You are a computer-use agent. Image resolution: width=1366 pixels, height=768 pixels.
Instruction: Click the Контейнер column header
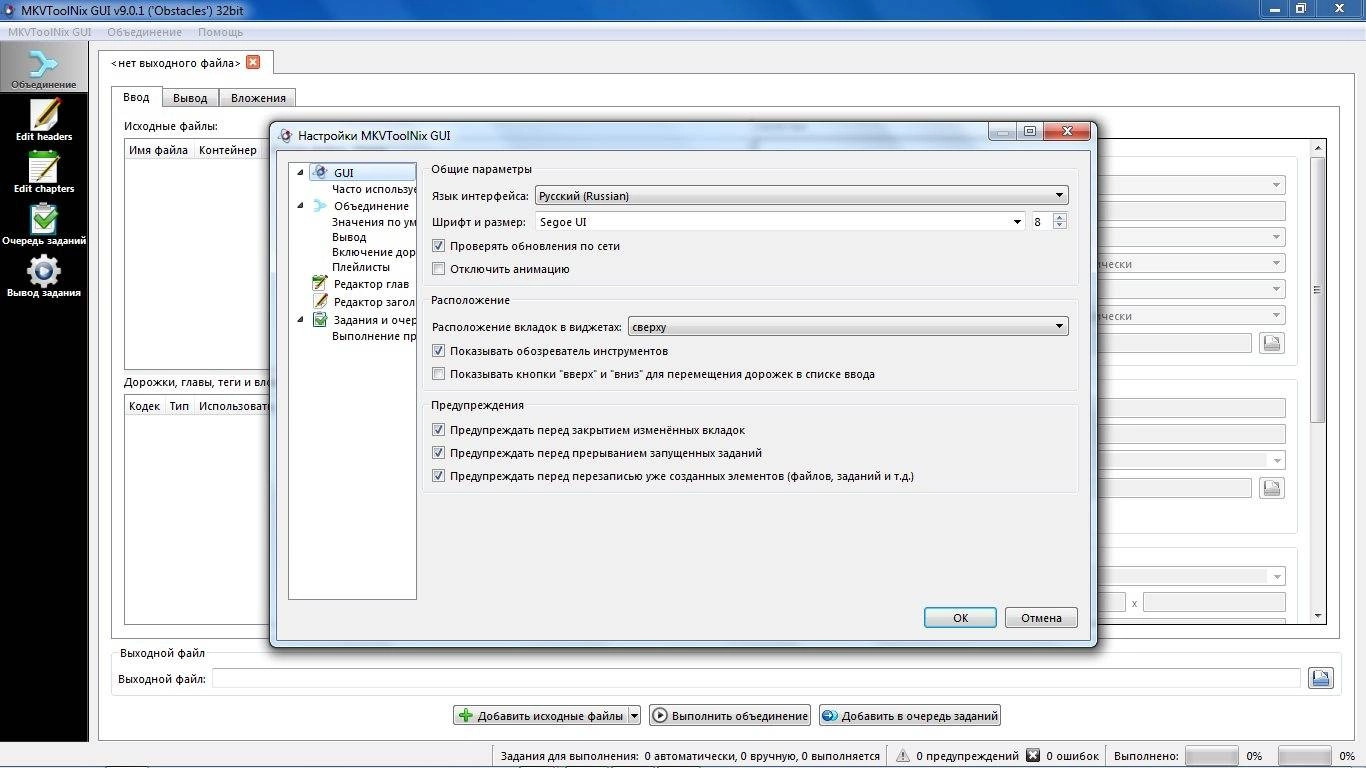228,150
